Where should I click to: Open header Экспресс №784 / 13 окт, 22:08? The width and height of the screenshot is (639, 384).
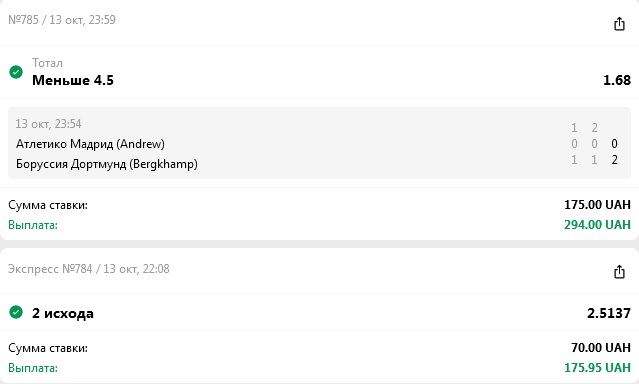point(88,269)
